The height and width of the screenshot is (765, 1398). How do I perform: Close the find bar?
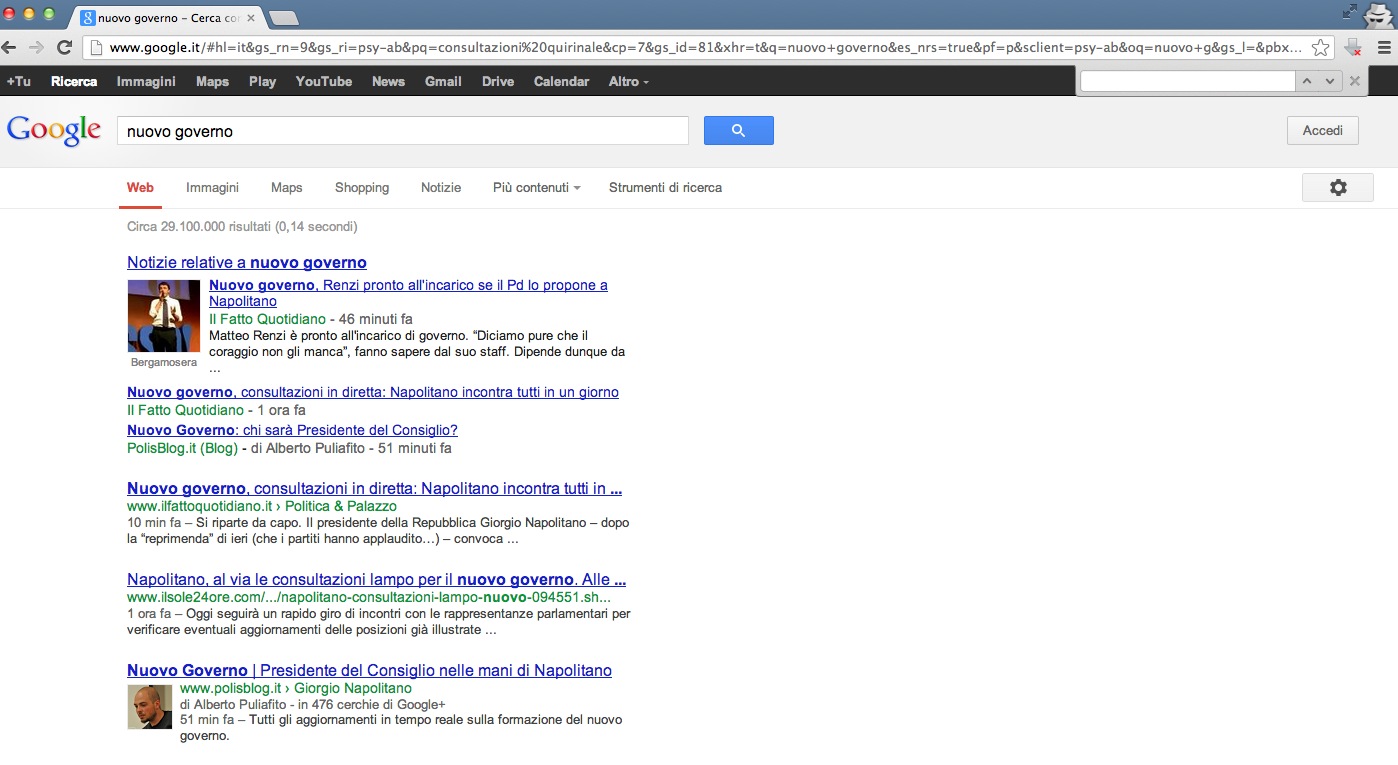point(1355,82)
